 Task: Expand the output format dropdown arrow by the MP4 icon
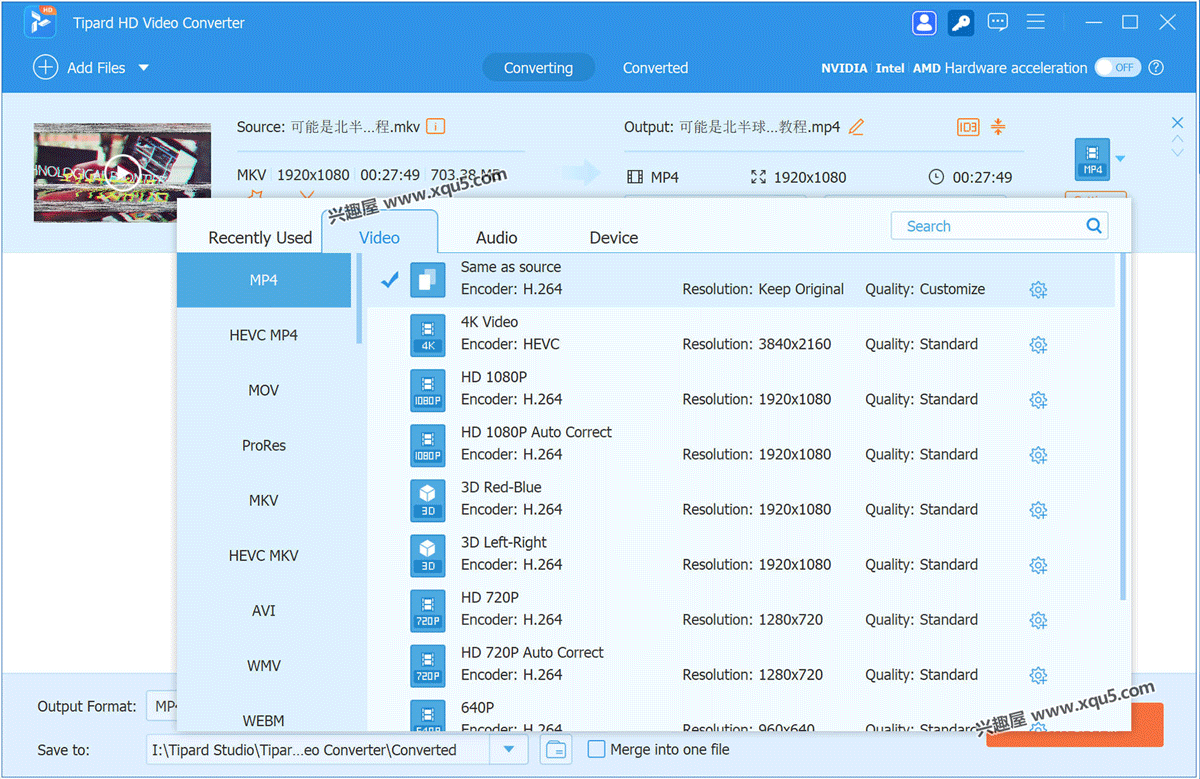(1121, 159)
